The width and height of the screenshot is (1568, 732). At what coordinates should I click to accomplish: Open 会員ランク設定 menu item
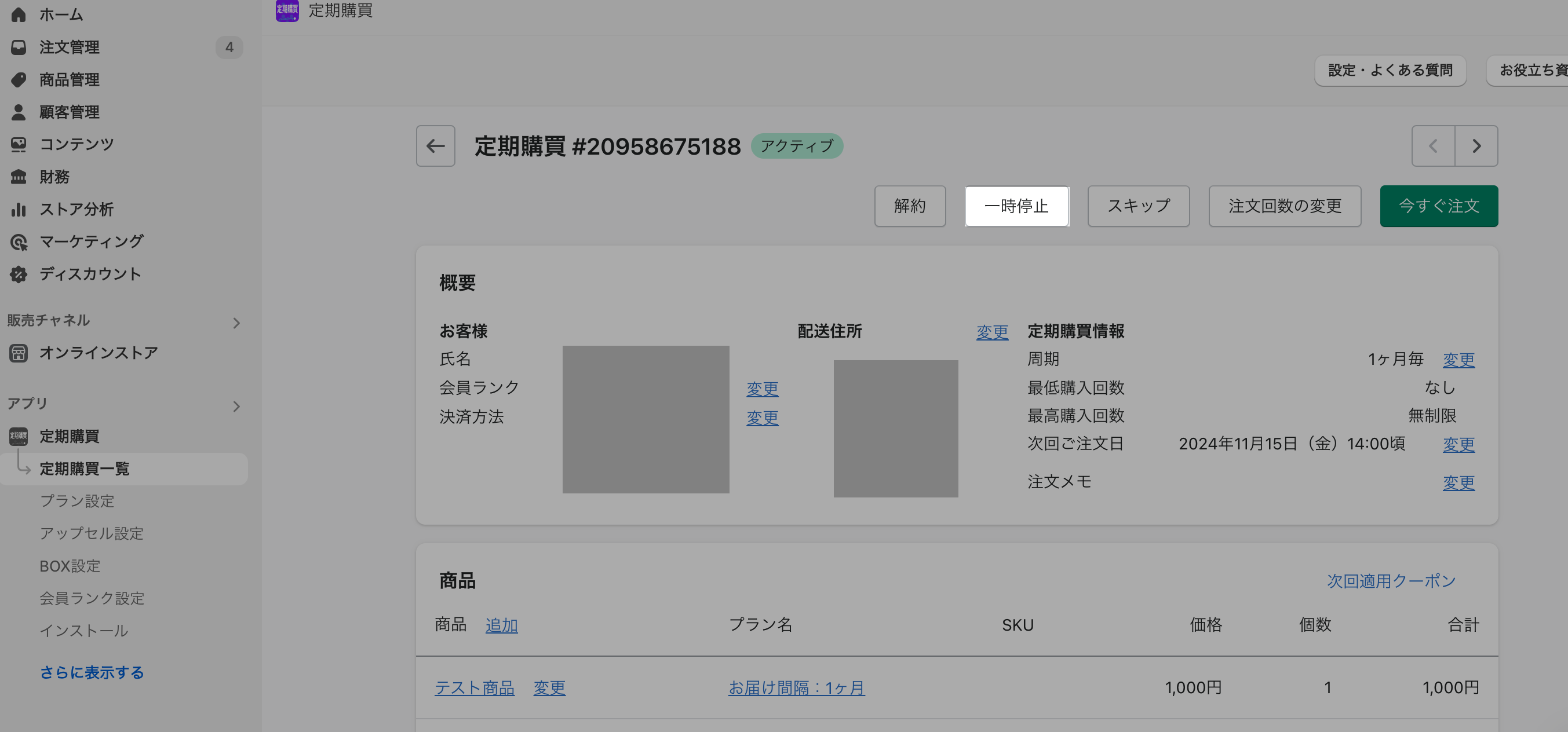tap(92, 598)
